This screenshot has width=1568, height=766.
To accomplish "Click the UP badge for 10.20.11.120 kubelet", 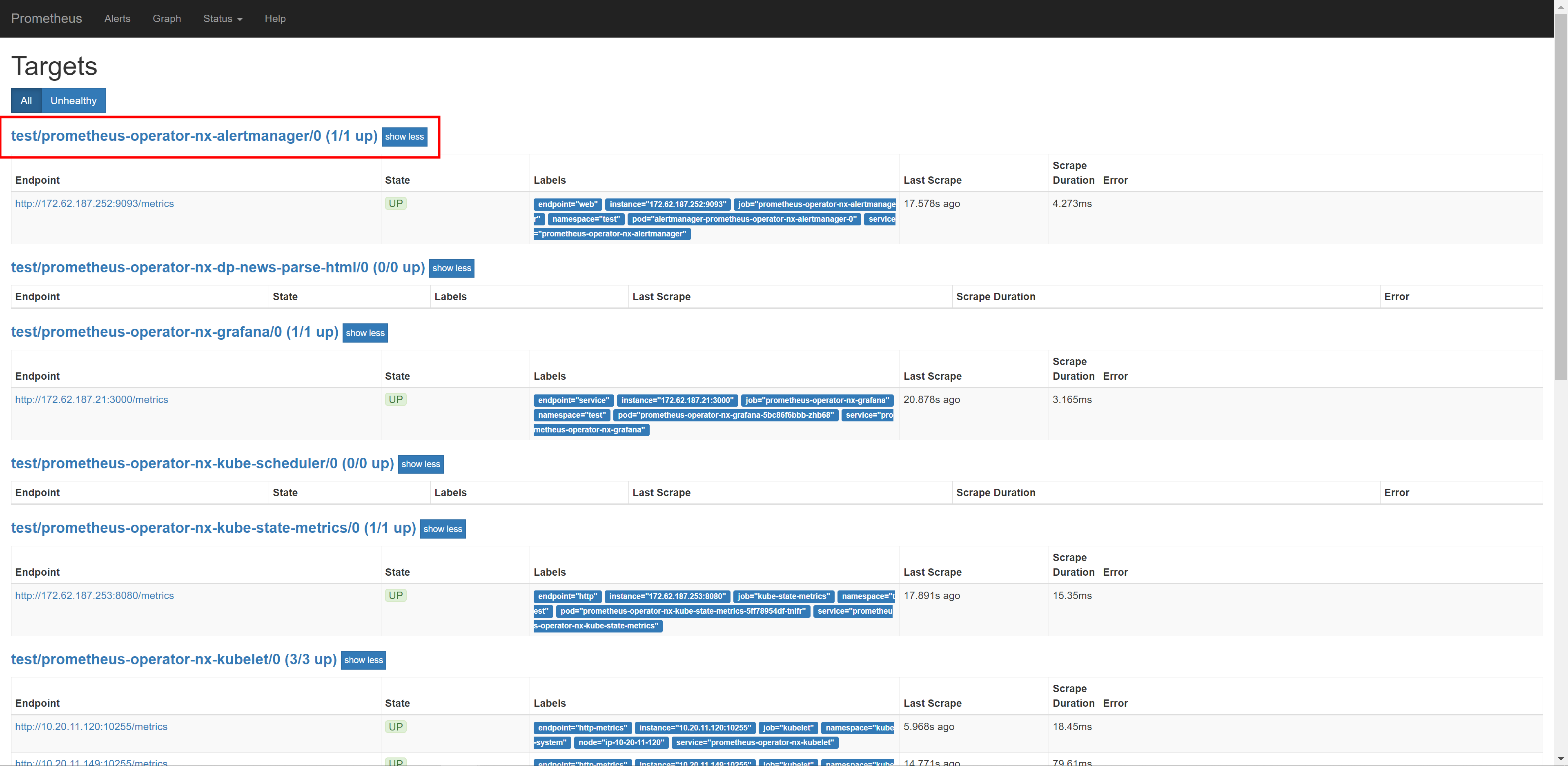I will (396, 726).
